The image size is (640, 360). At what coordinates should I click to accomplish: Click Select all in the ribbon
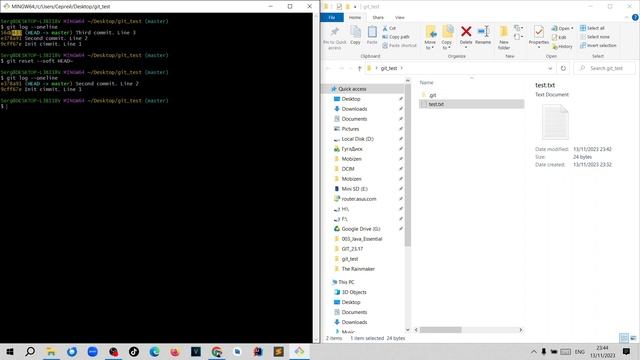pos(592,28)
